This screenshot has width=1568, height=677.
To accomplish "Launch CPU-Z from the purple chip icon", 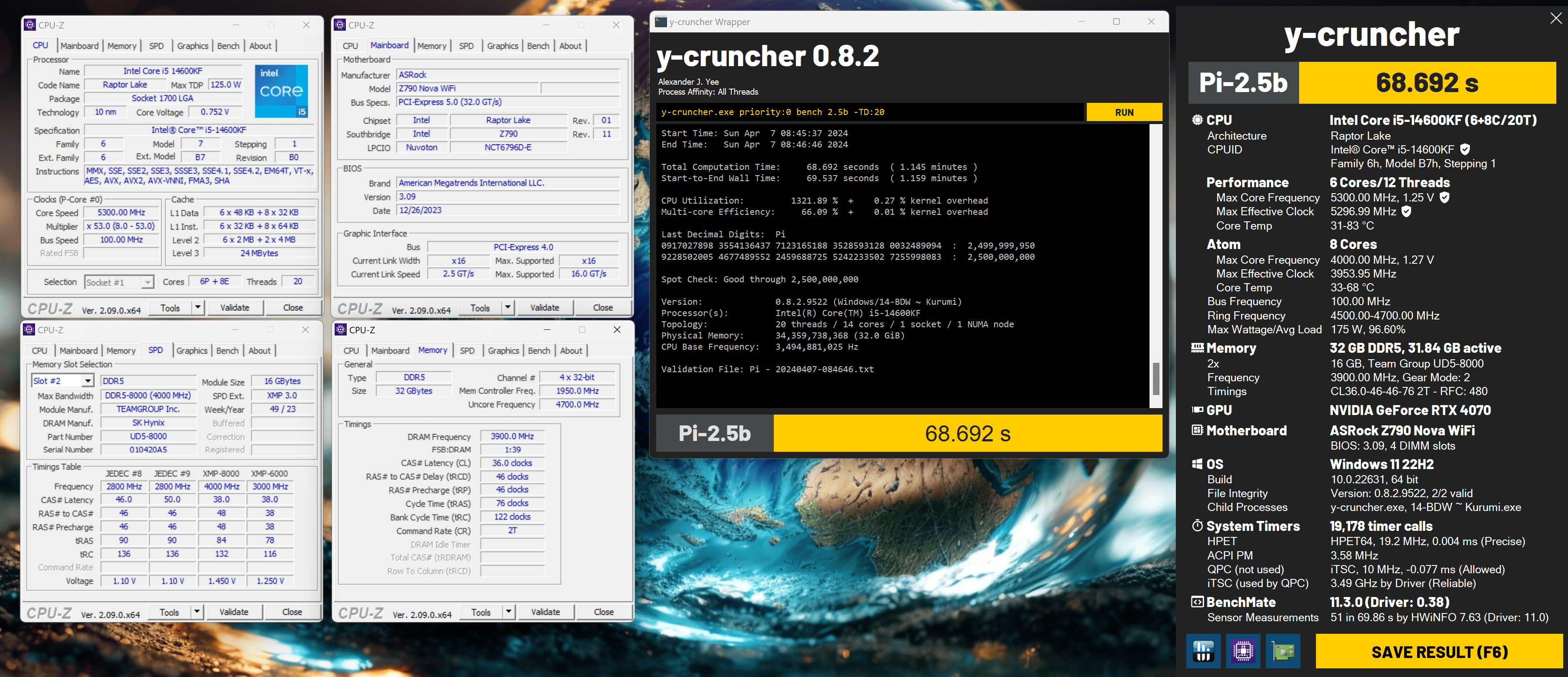I will tap(1242, 651).
